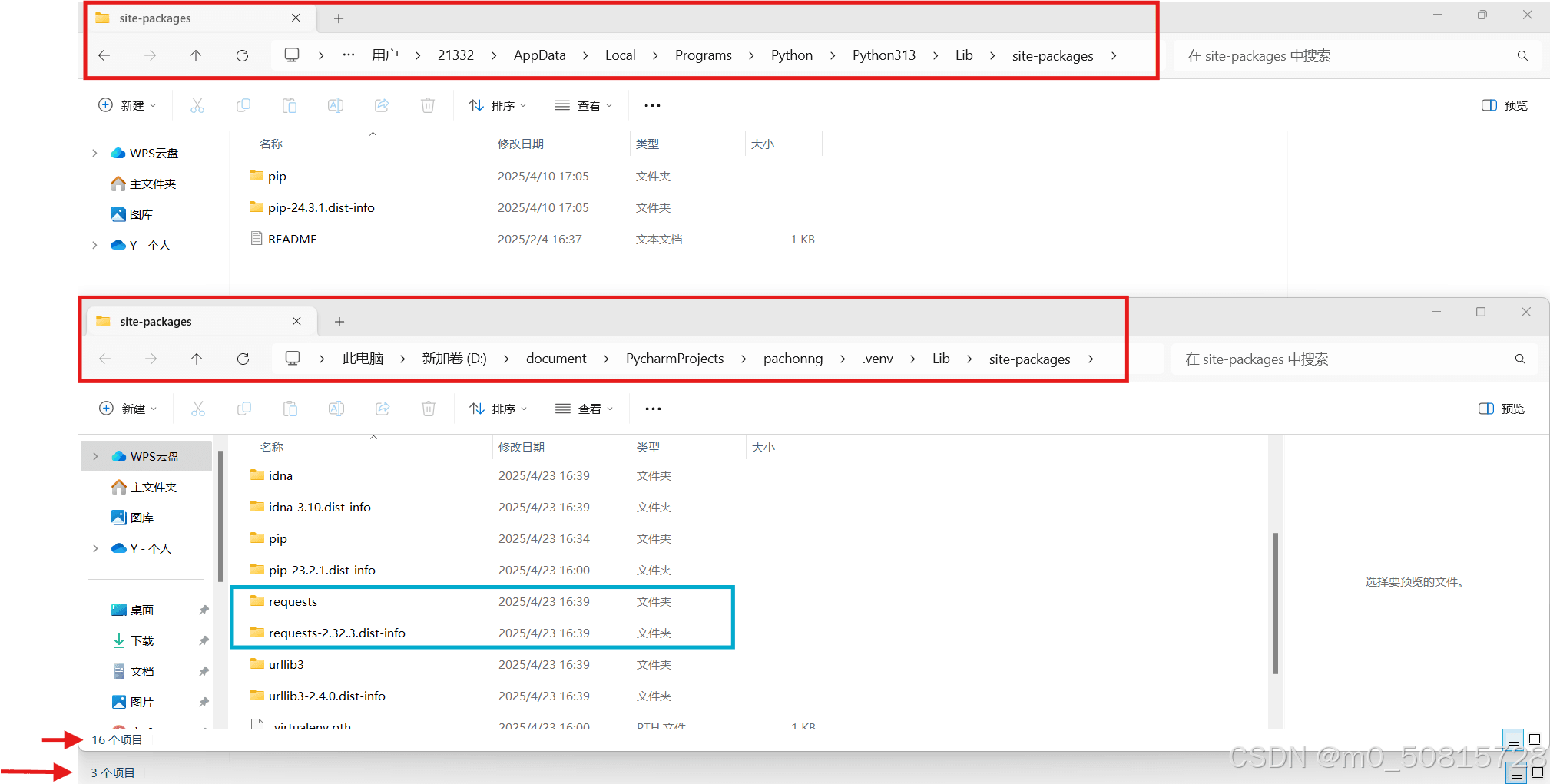This screenshot has width=1550, height=784.
Task: Click the bottom window sidebar scrollbar
Action: 220,516
